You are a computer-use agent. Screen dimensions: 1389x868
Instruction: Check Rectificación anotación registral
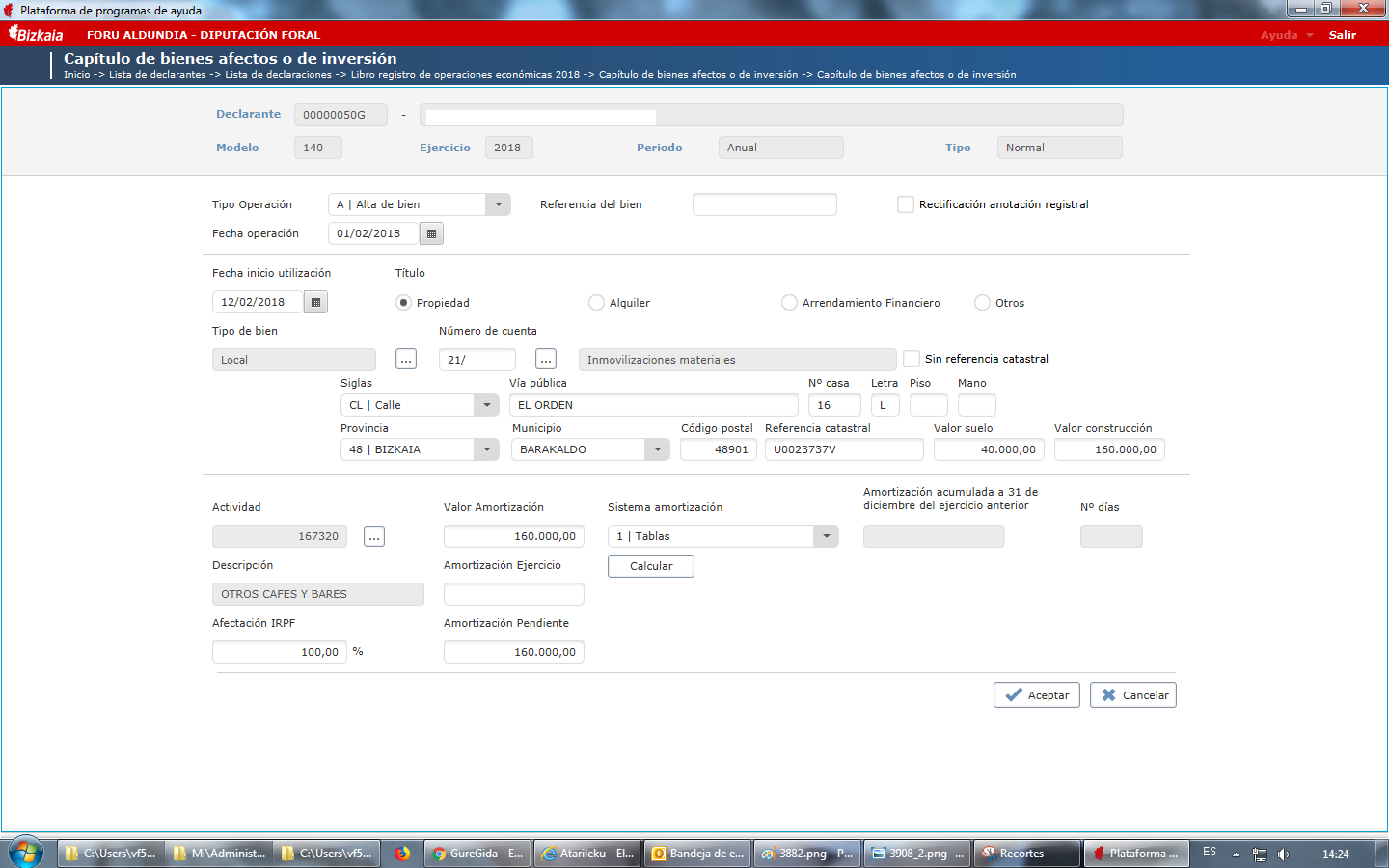906,204
